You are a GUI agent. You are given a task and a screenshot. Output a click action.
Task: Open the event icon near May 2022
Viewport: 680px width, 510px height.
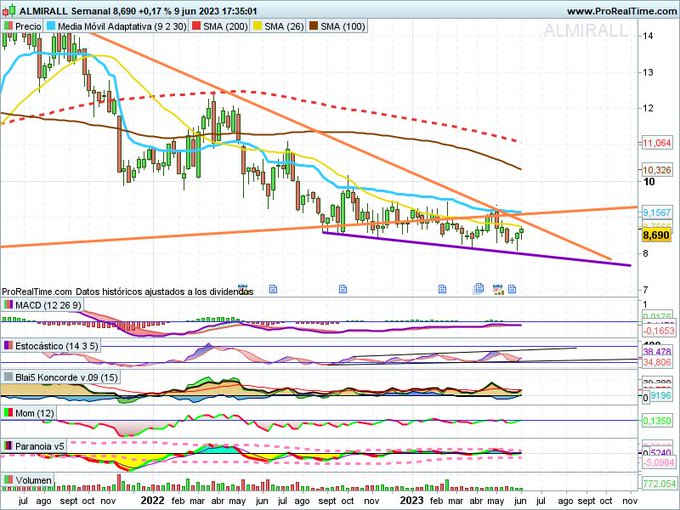(243, 288)
